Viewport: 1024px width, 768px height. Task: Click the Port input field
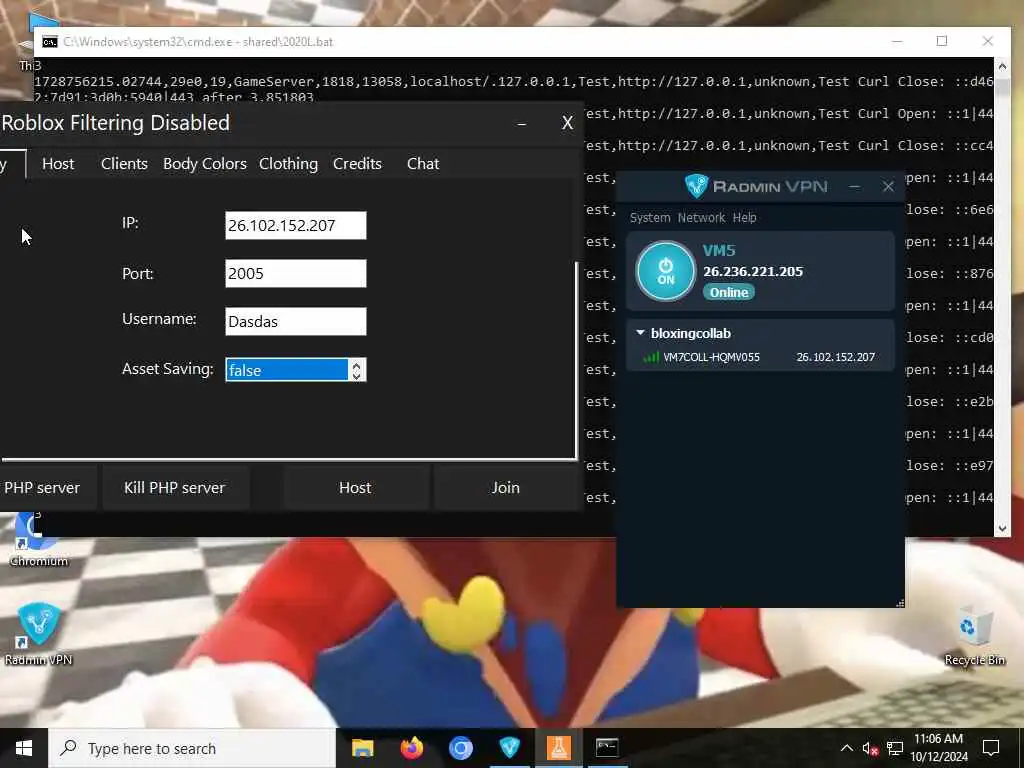pos(296,274)
